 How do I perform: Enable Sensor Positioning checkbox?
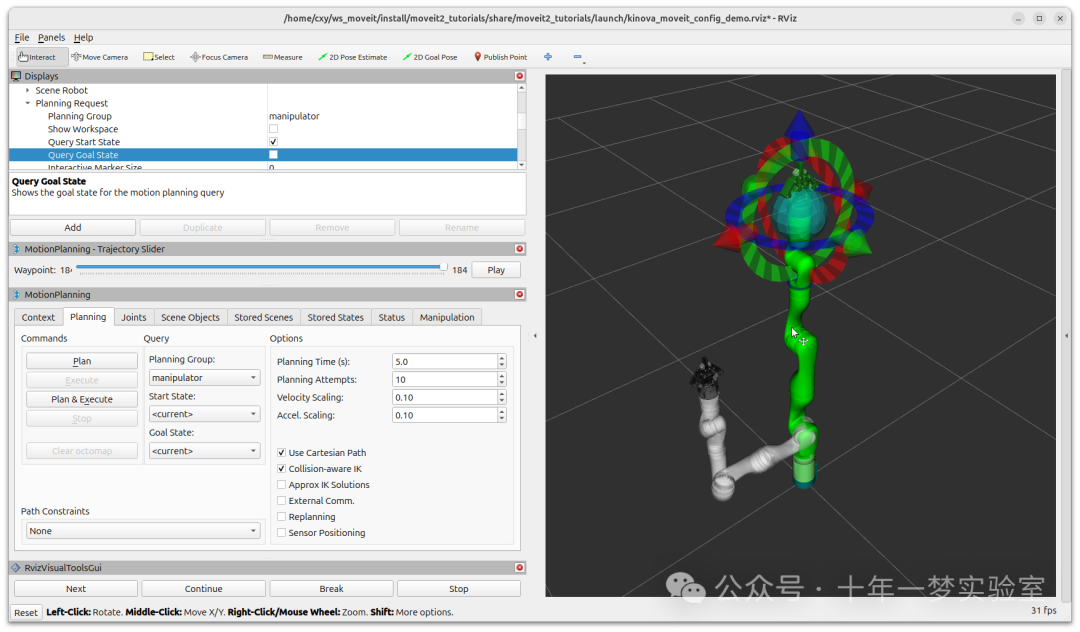tap(281, 532)
